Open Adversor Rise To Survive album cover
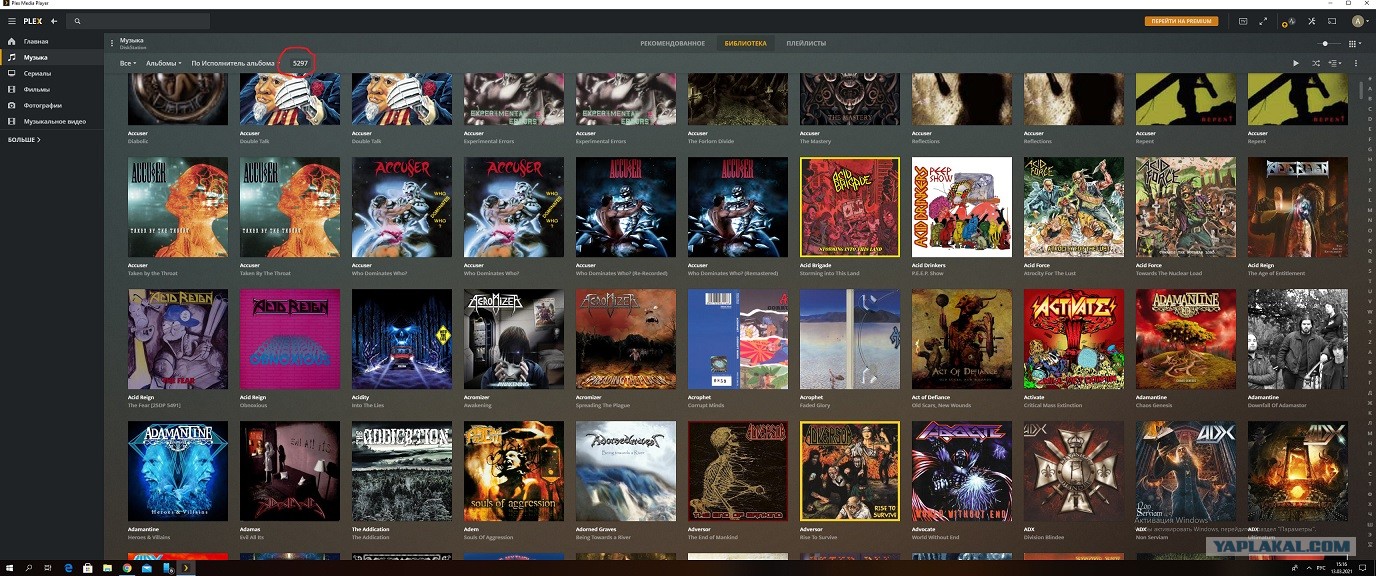 (849, 471)
